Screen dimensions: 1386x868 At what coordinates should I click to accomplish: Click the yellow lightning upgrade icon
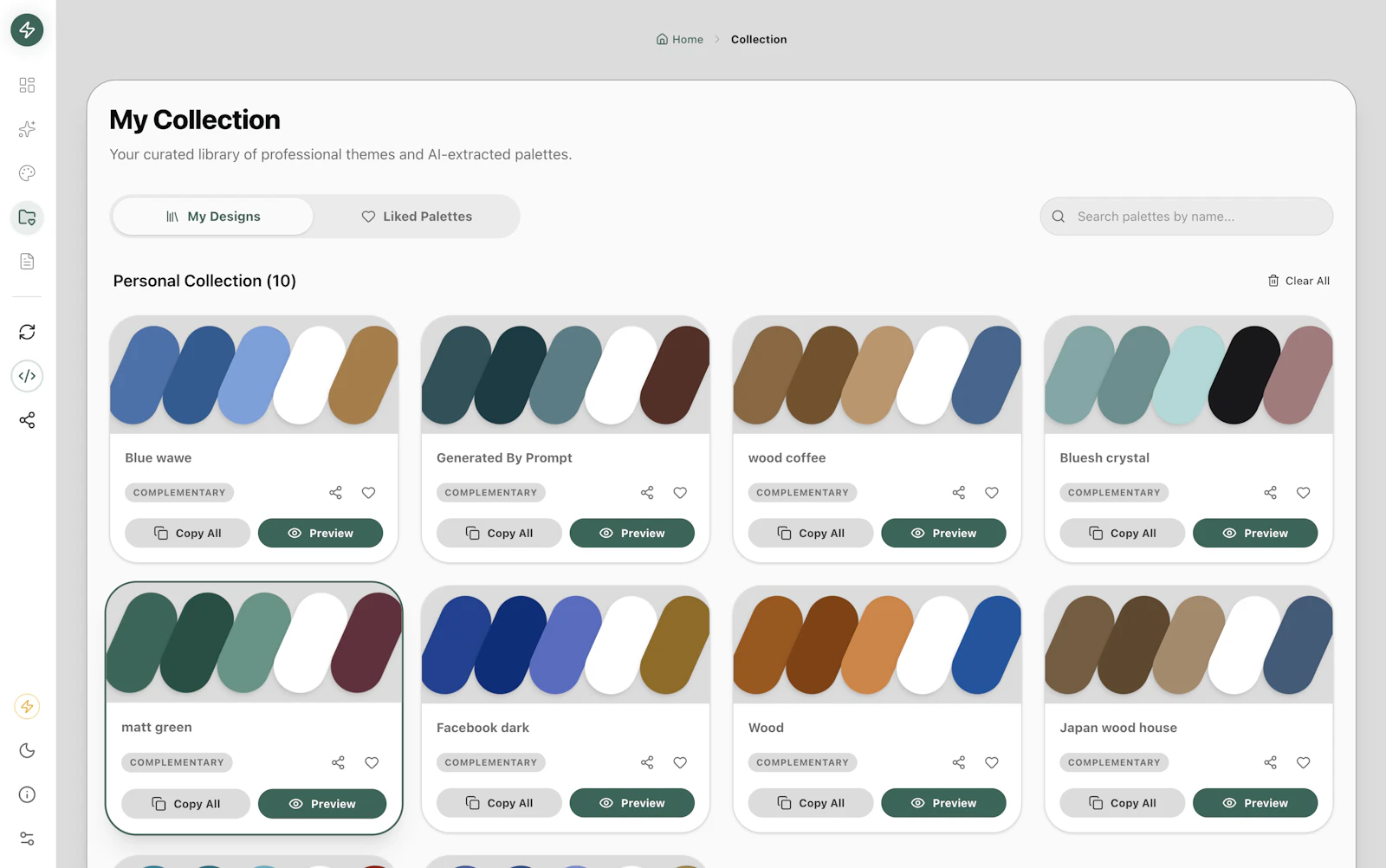pos(27,706)
